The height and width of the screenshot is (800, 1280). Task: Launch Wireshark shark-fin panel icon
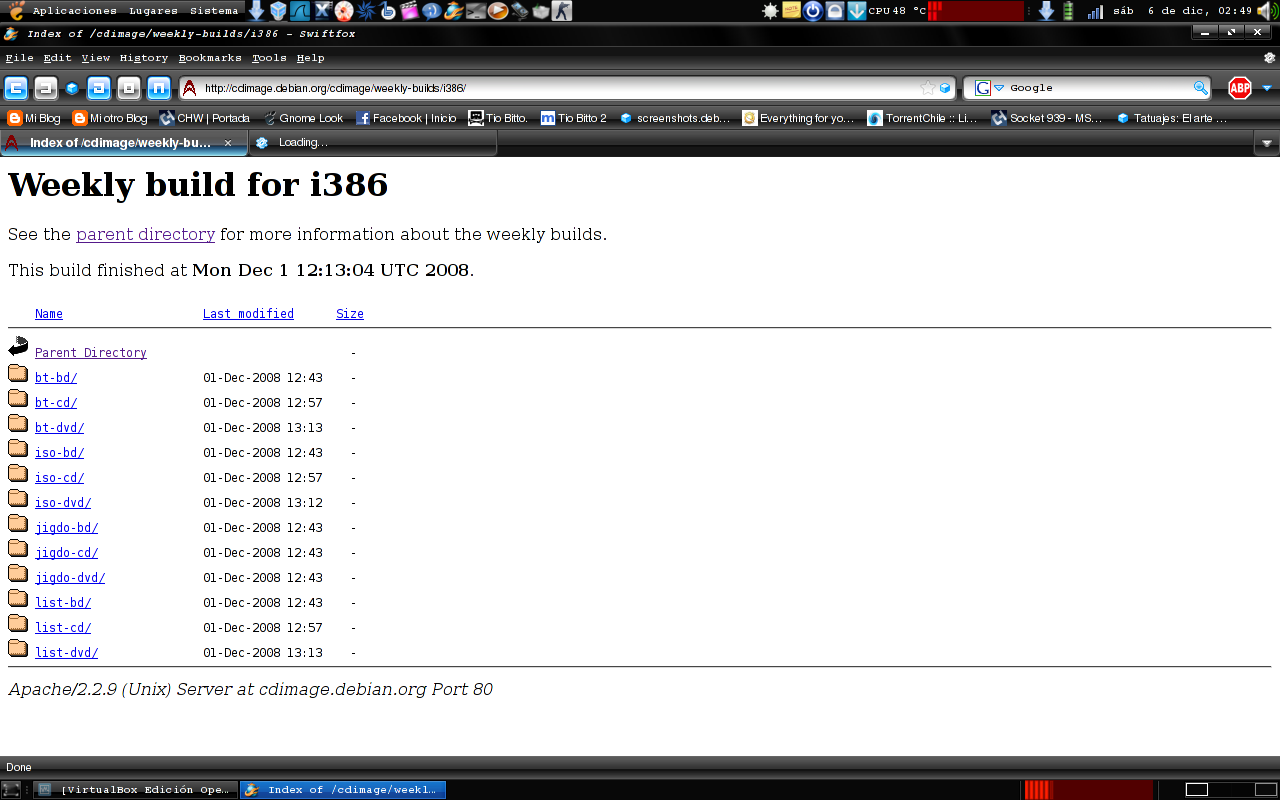tap(301, 11)
